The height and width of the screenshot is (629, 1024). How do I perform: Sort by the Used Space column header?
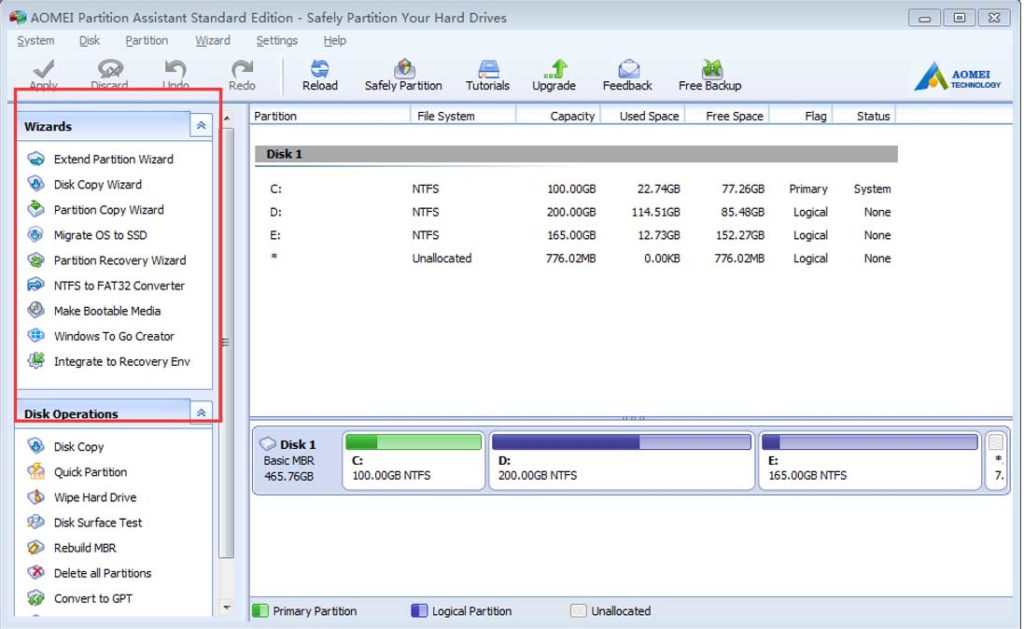tap(641, 116)
